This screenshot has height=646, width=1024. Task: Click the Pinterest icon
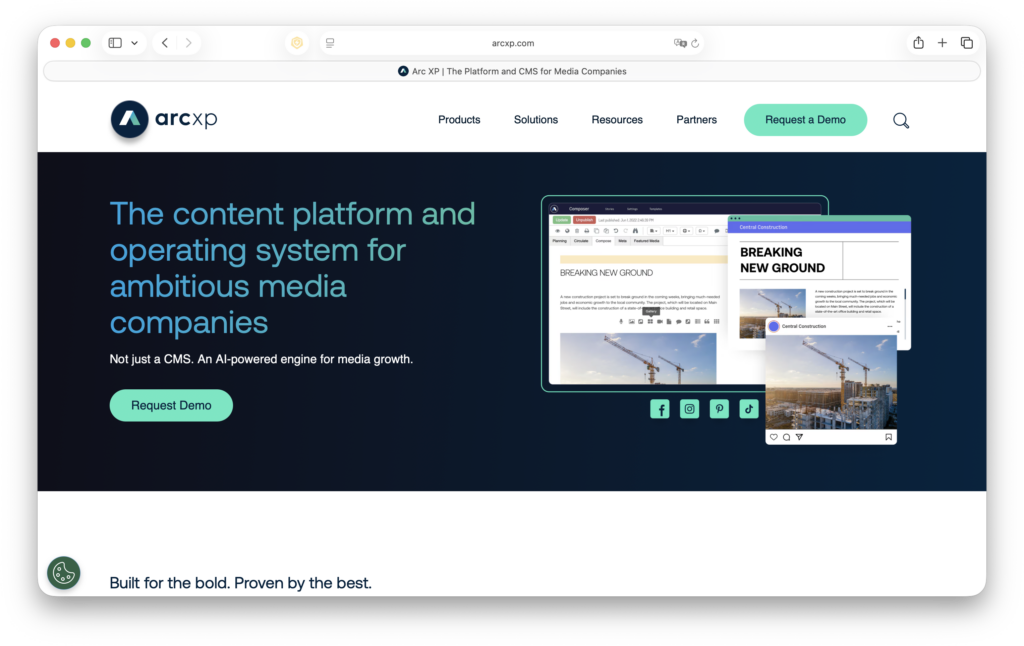[x=719, y=408]
